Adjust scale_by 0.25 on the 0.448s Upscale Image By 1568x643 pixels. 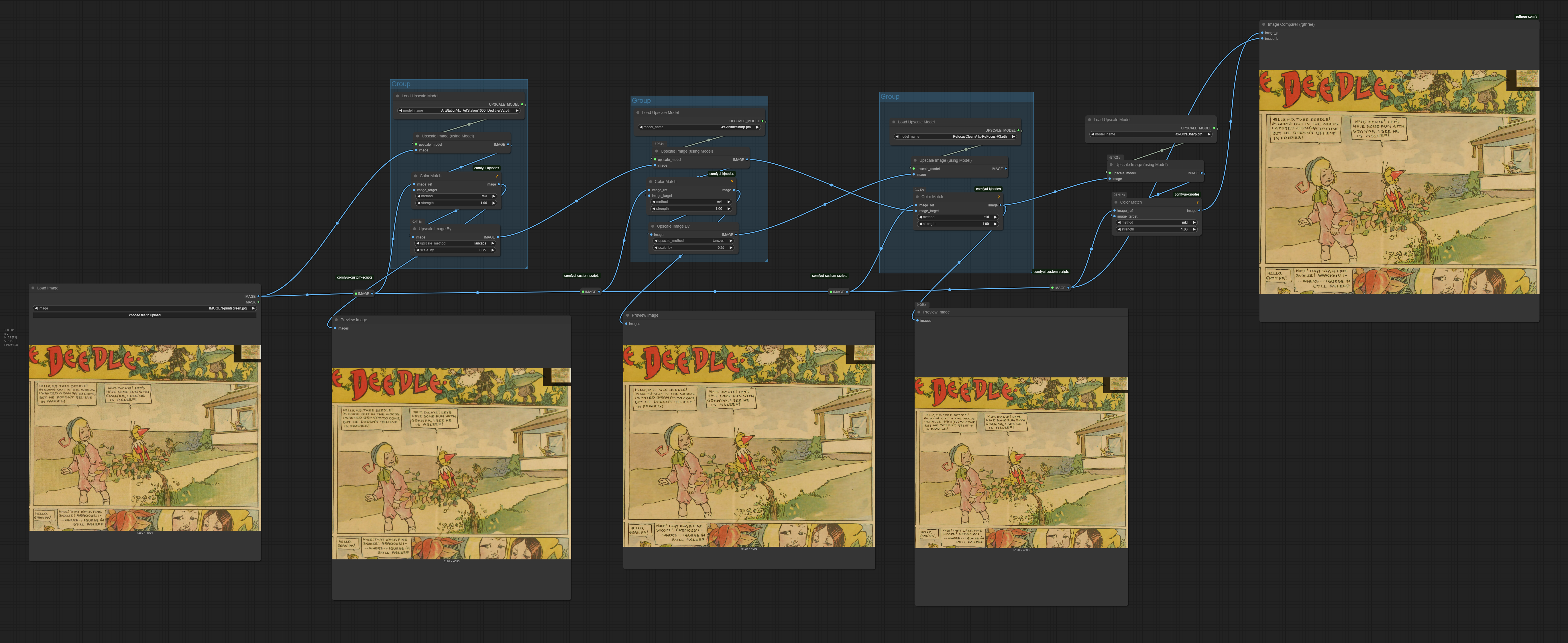(x=456, y=250)
